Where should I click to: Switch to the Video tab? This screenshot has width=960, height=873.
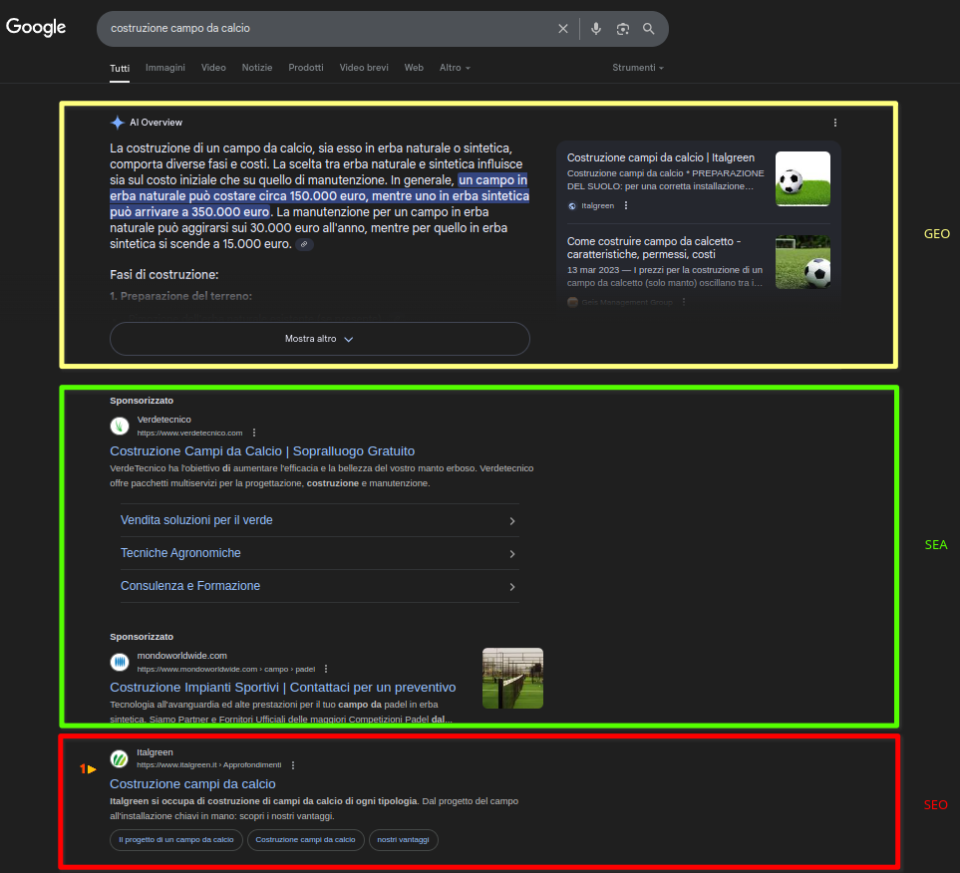point(214,67)
